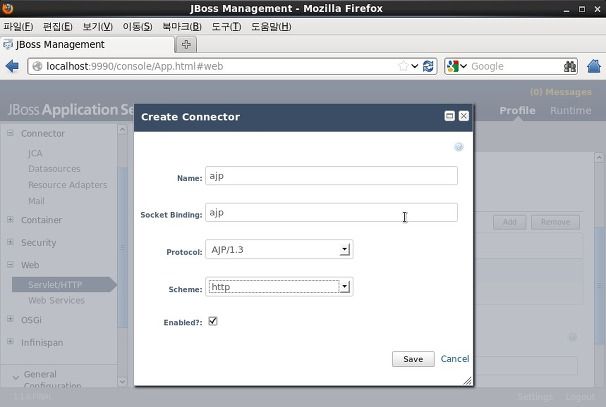
Task: Collapse the Connector tree section
Action: pyautogui.click(x=10, y=133)
